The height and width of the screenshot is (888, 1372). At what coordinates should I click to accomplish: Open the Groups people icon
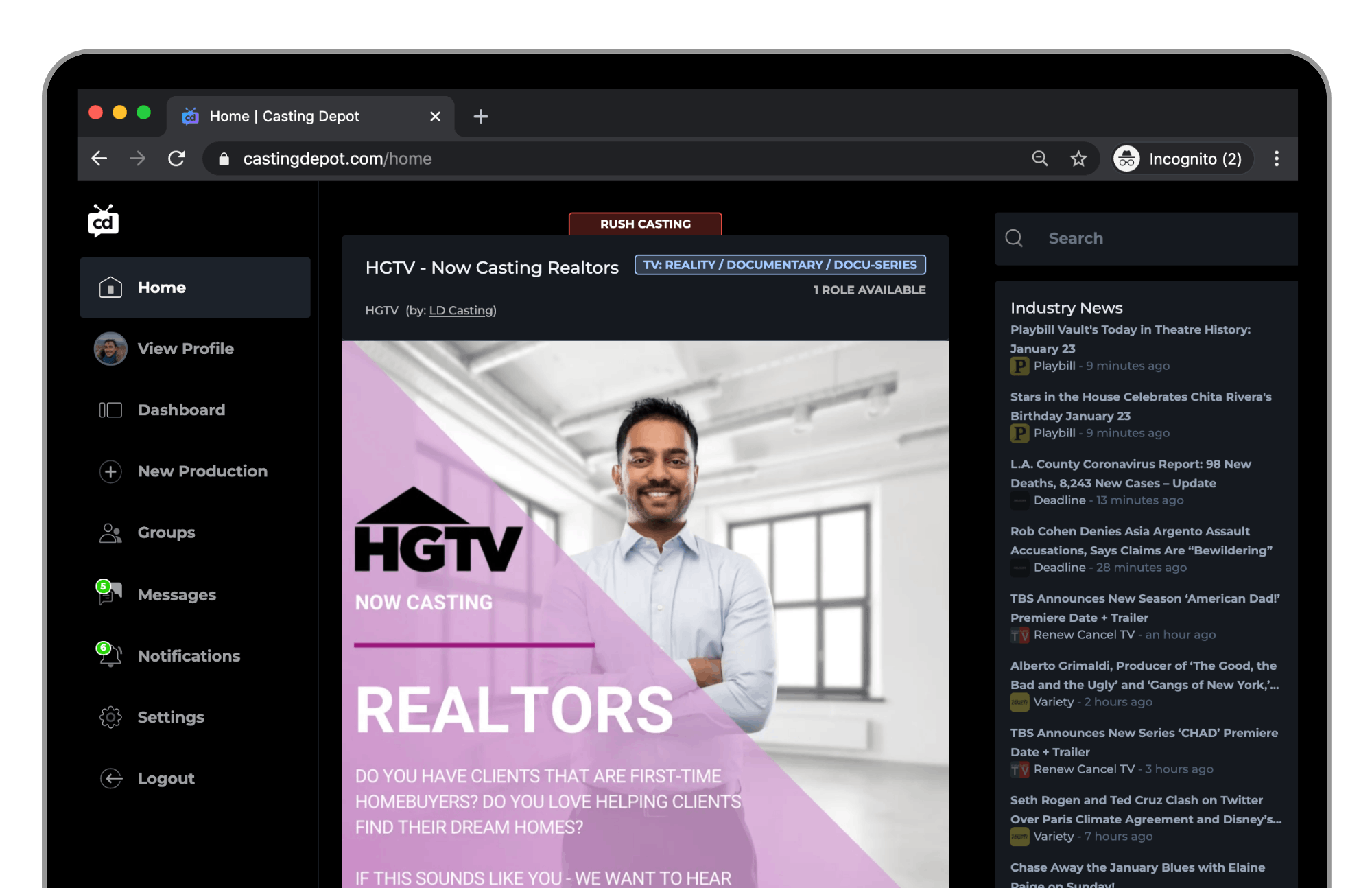coord(110,533)
